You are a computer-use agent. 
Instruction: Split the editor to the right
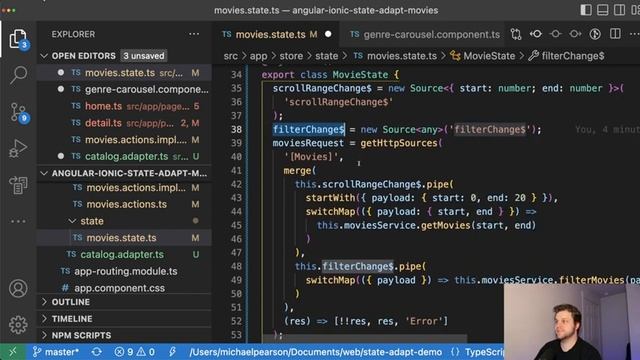pos(615,34)
